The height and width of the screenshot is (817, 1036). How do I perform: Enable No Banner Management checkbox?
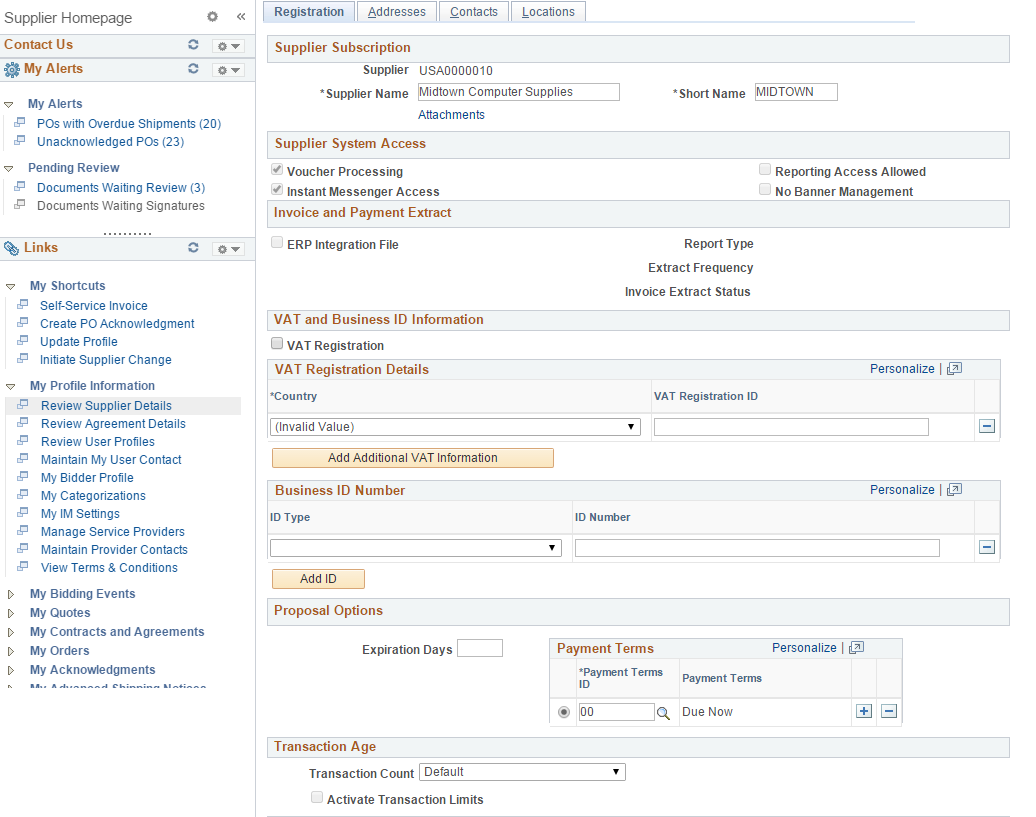point(765,190)
